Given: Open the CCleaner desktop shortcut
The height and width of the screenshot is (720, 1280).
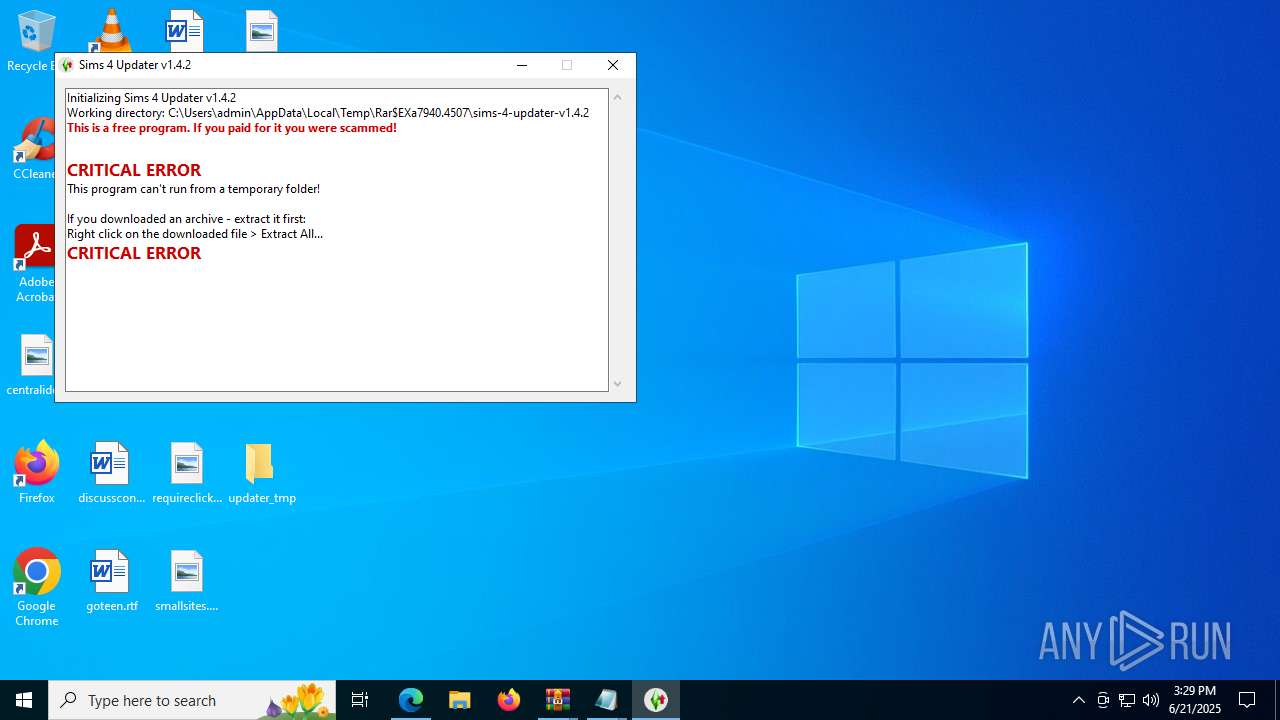Looking at the screenshot, I should pyautogui.click(x=36, y=148).
